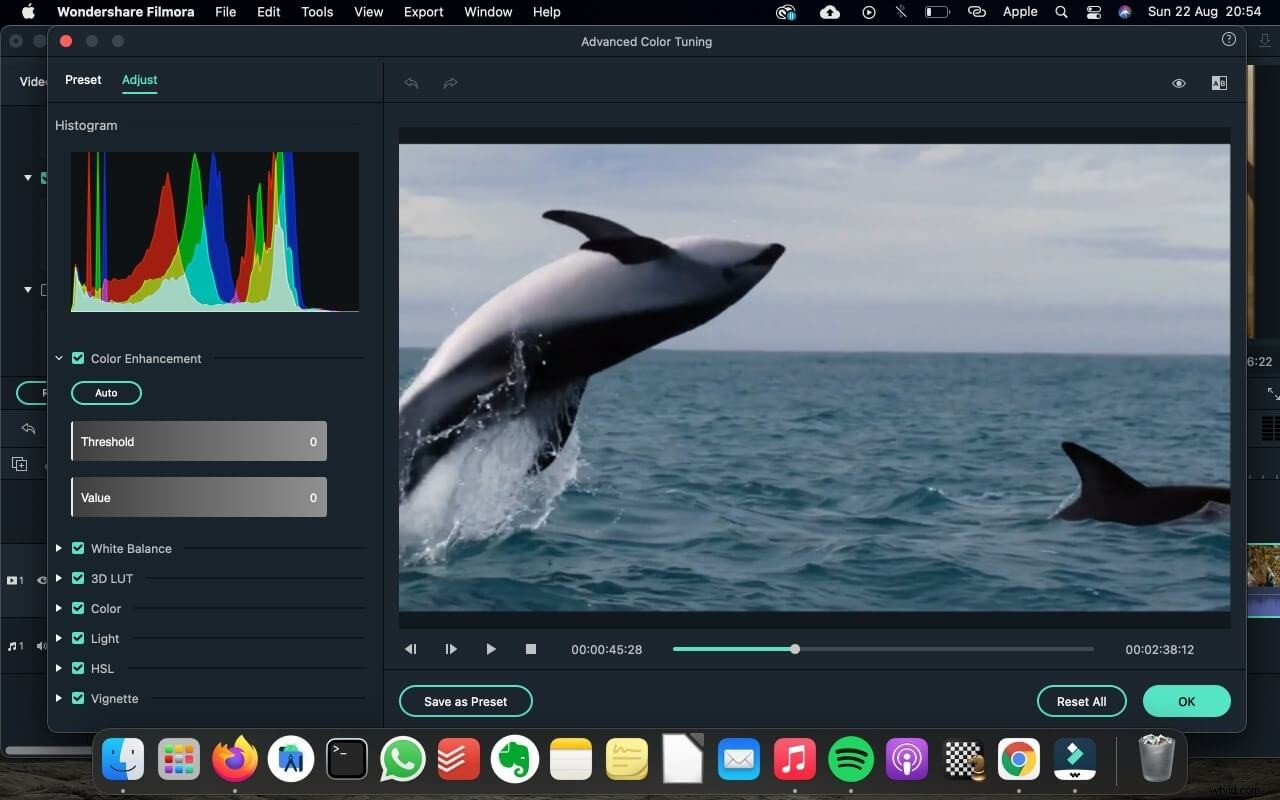The image size is (1280, 800).
Task: Uncheck the White Balance option
Action: click(78, 548)
